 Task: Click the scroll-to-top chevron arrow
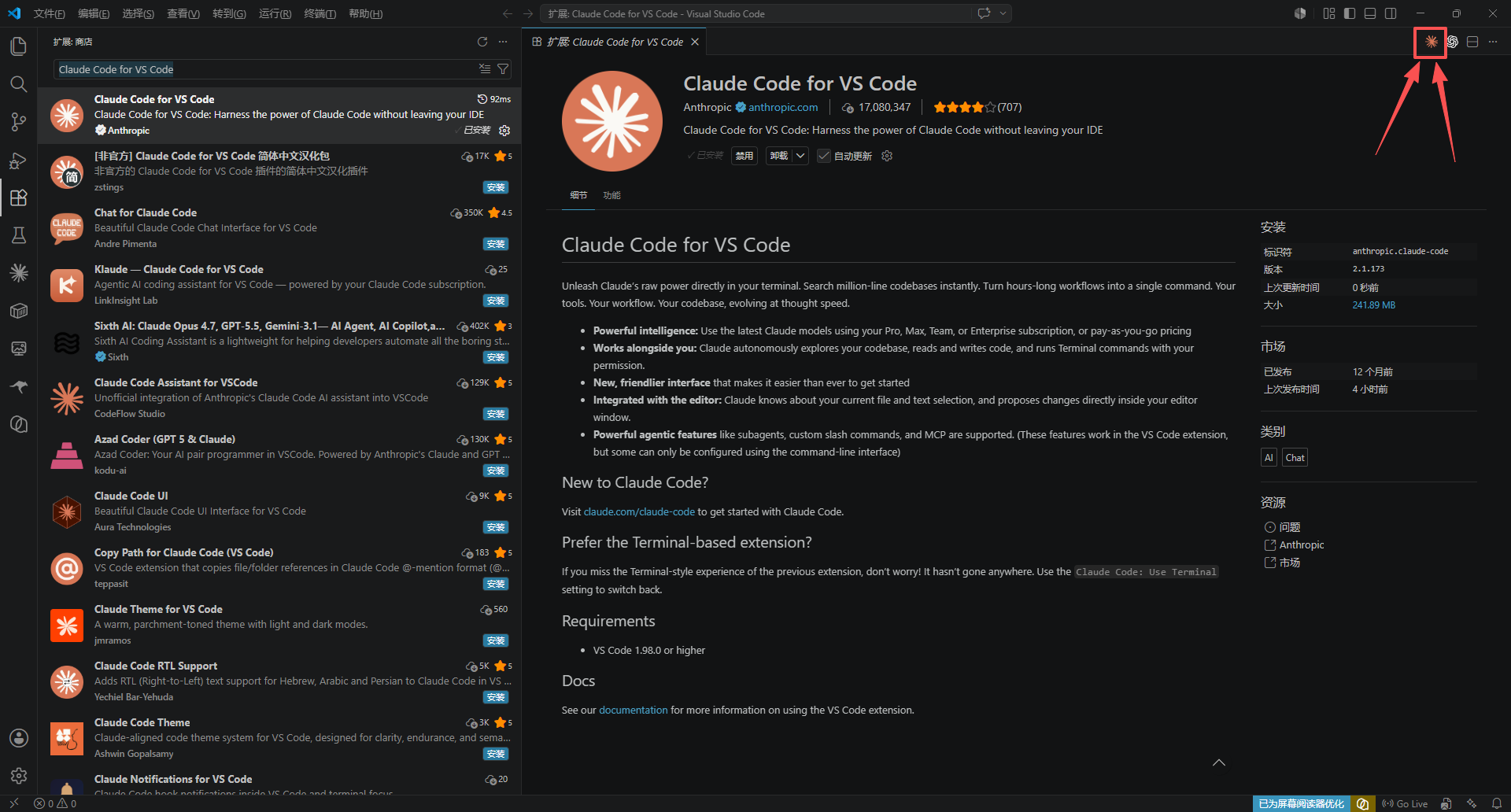(1219, 762)
